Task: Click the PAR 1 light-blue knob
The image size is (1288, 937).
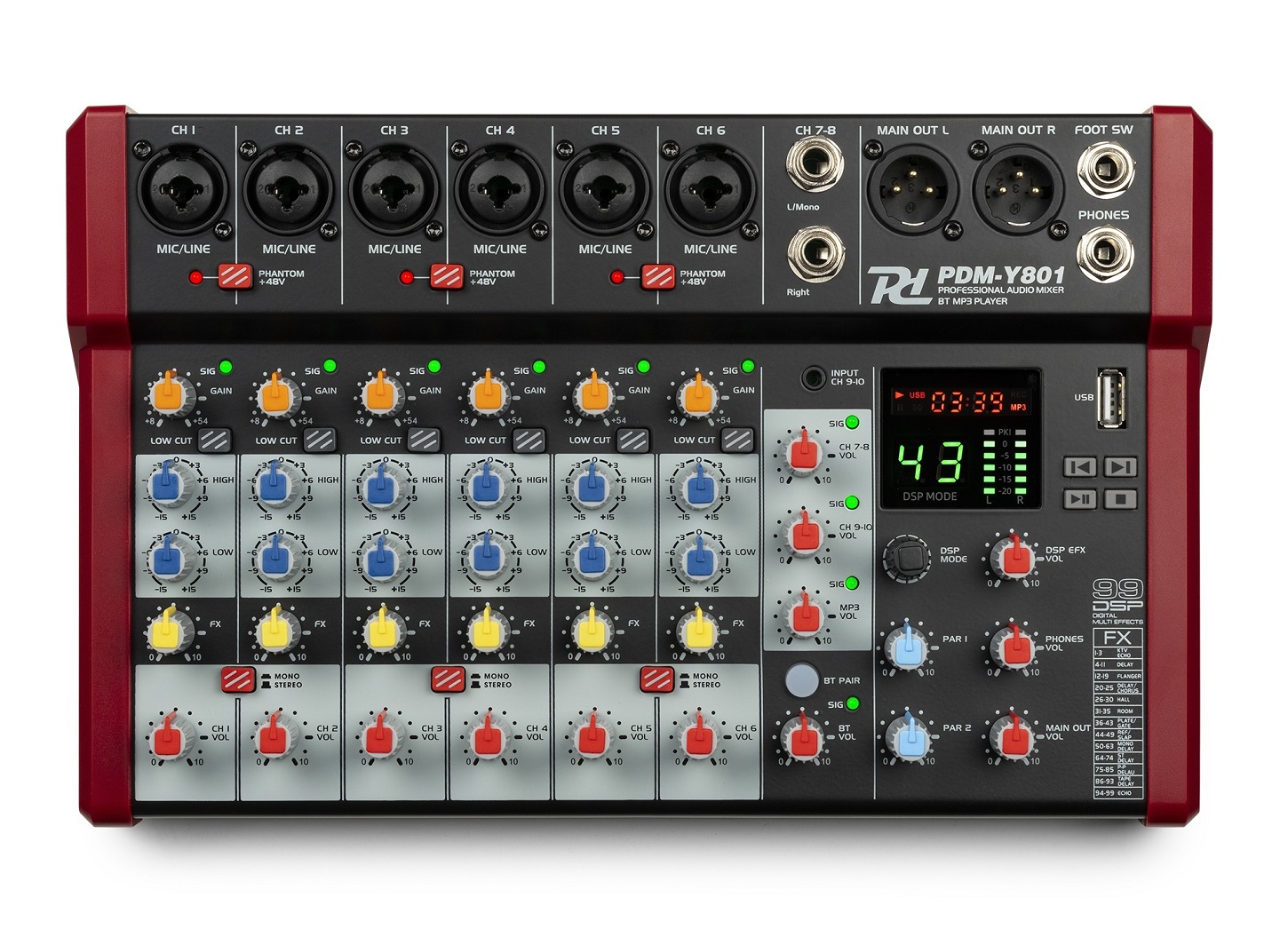Action: point(908,647)
